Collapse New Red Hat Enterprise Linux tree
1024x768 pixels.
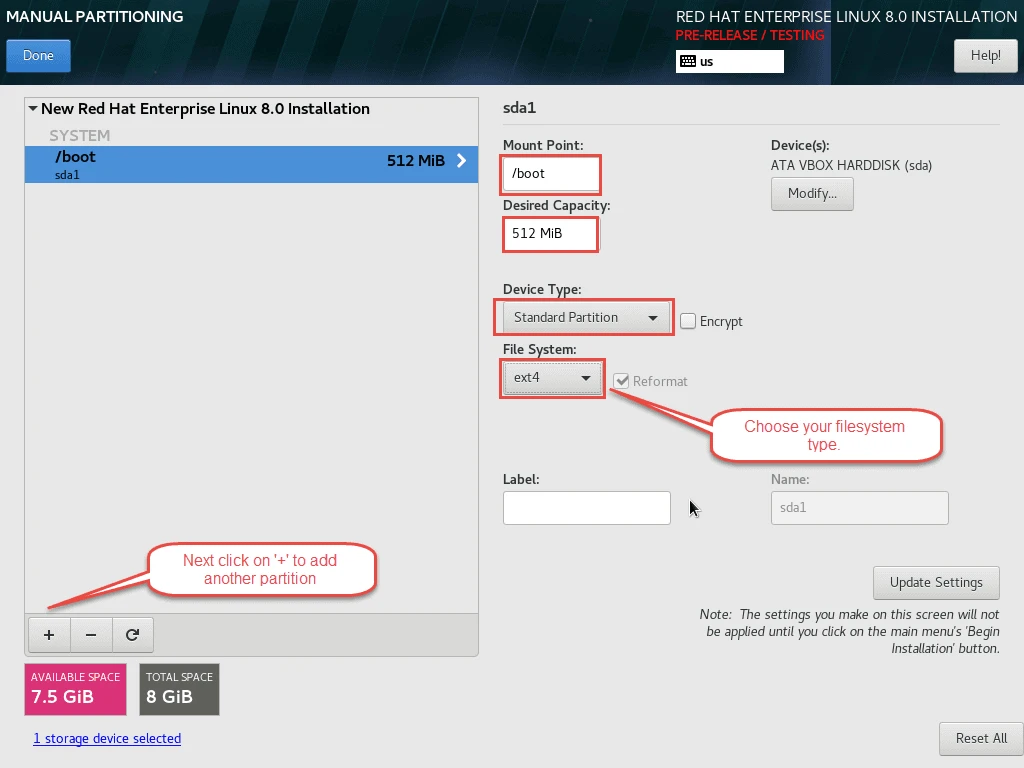[33, 109]
